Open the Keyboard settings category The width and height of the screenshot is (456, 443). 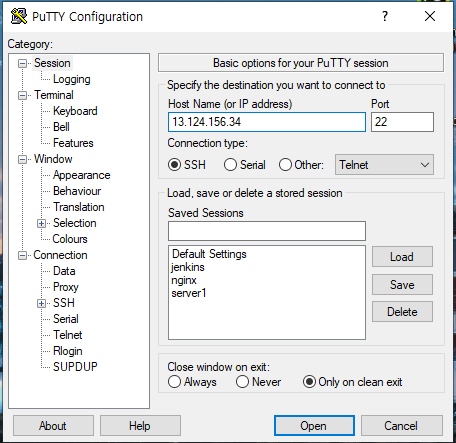[75, 111]
